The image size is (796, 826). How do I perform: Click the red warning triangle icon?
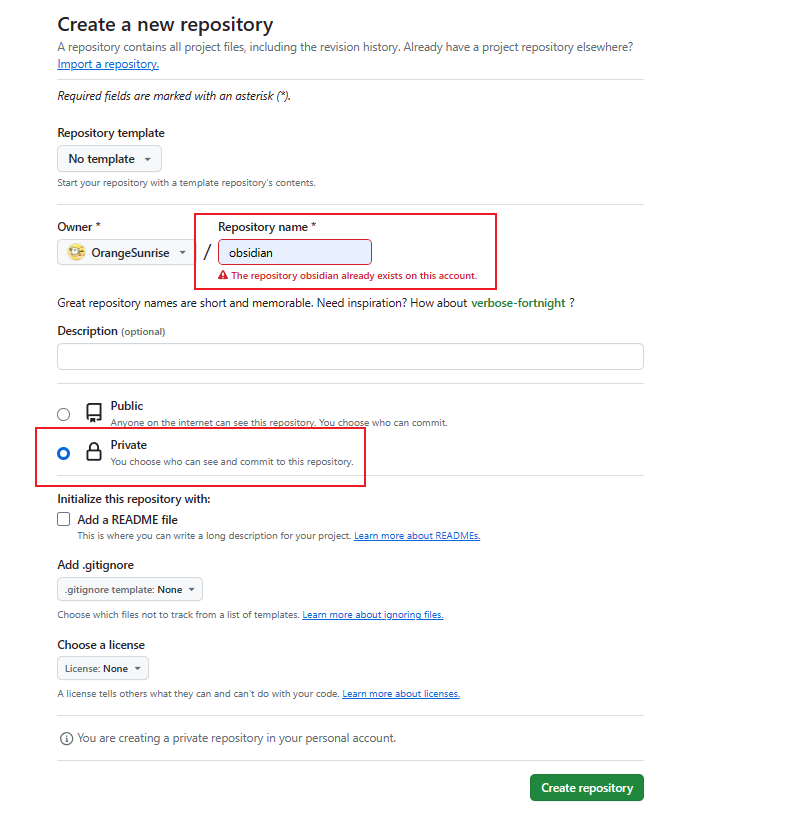pyautogui.click(x=223, y=276)
